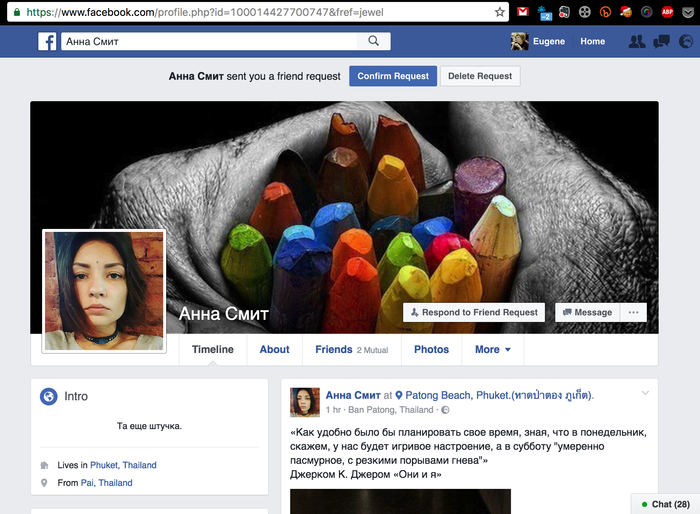Open the three-dots more actions button
700x514 pixels.
633,312
